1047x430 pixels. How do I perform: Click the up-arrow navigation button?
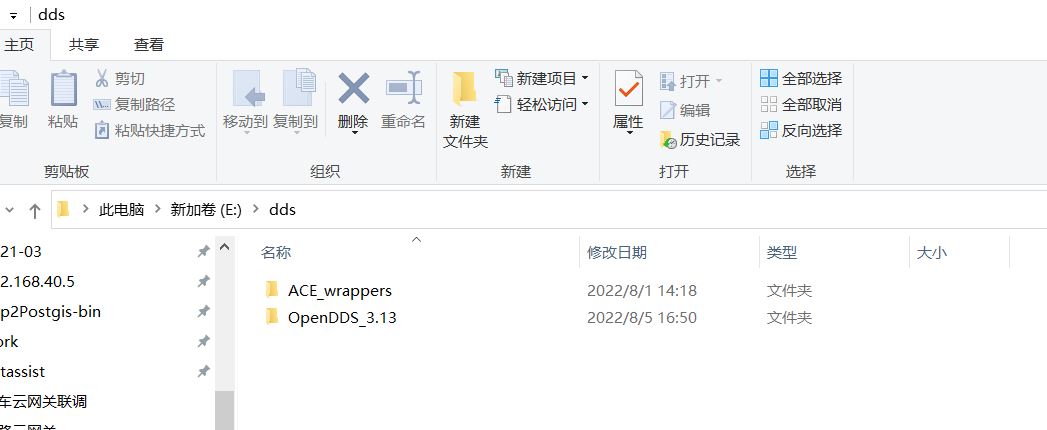point(35,210)
